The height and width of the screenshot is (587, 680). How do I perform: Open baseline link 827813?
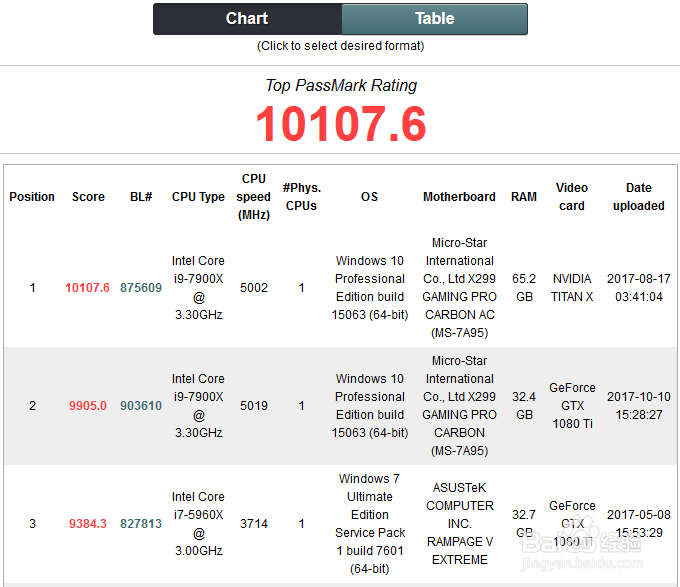pyautogui.click(x=141, y=524)
